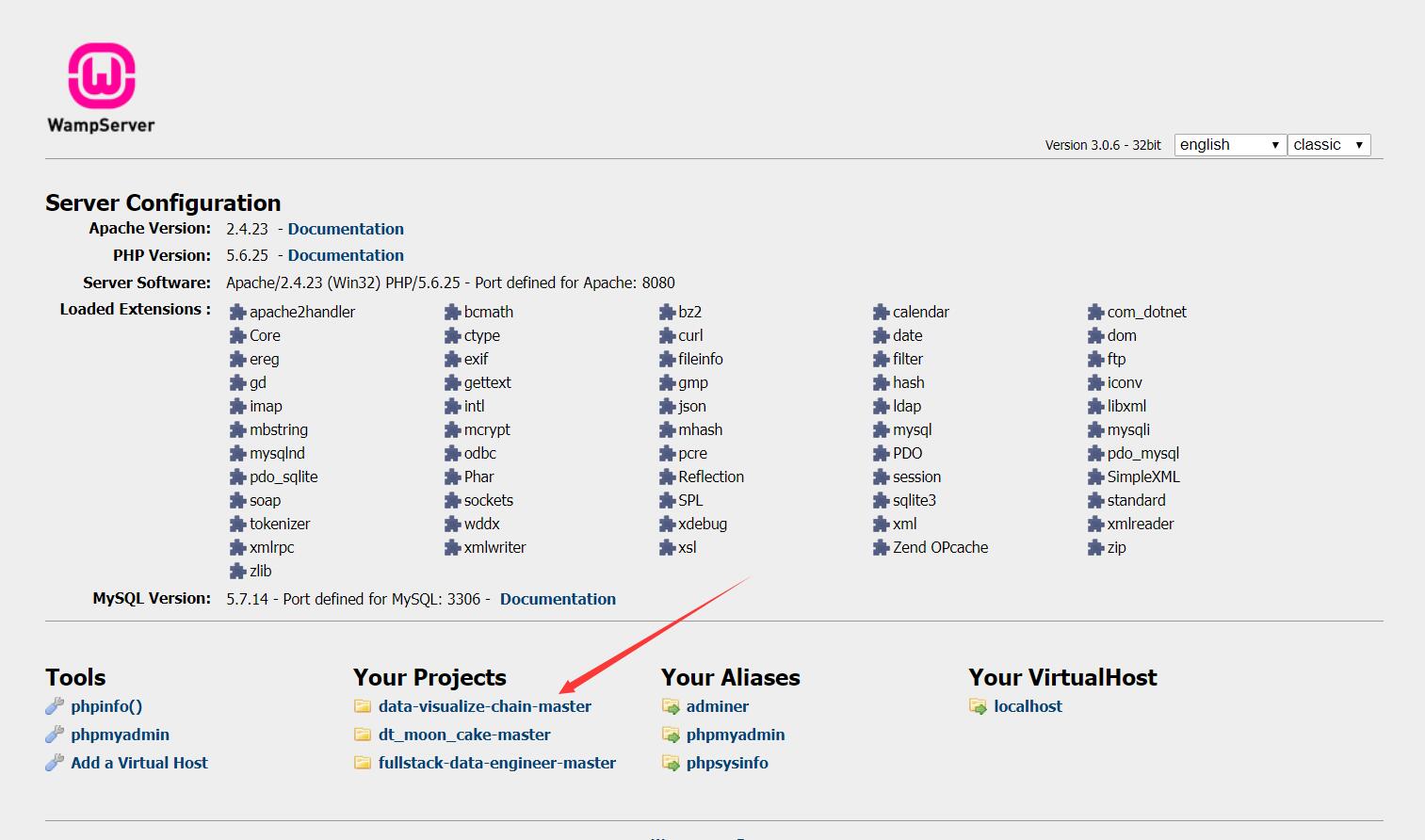Click puzzle icon of mcrypt extension
The height and width of the screenshot is (840, 1425).
point(452,429)
